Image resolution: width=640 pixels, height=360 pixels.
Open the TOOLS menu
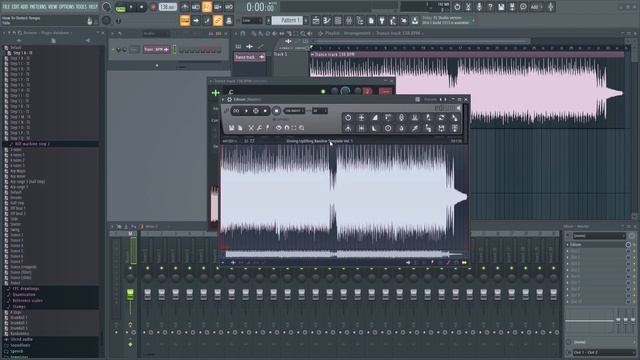click(x=81, y=7)
